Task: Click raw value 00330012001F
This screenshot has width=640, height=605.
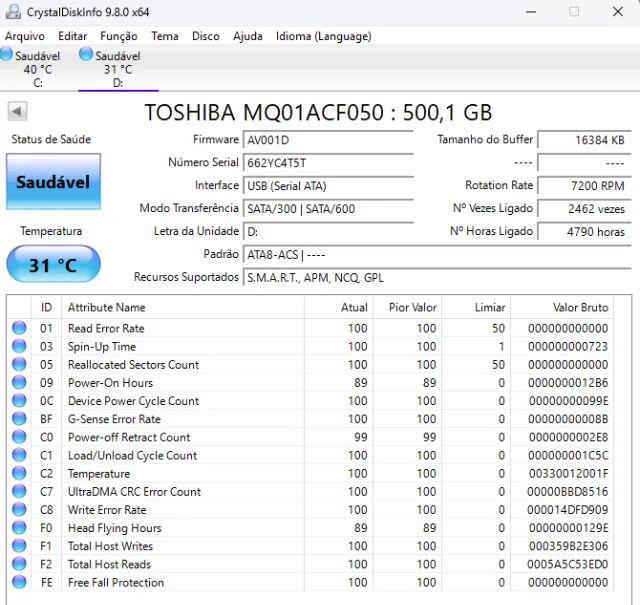Action: click(x=568, y=474)
